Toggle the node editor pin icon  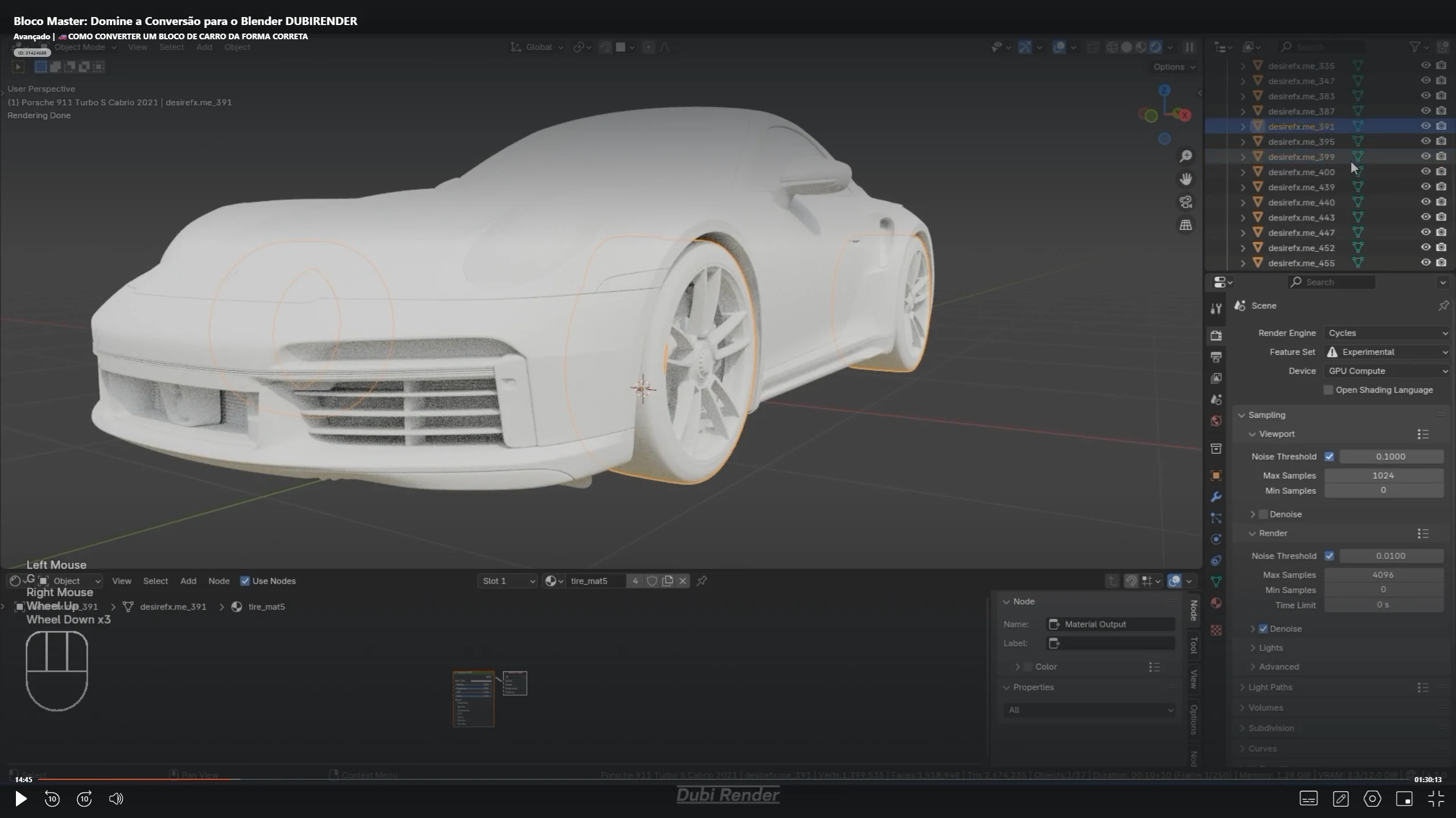[x=702, y=581]
